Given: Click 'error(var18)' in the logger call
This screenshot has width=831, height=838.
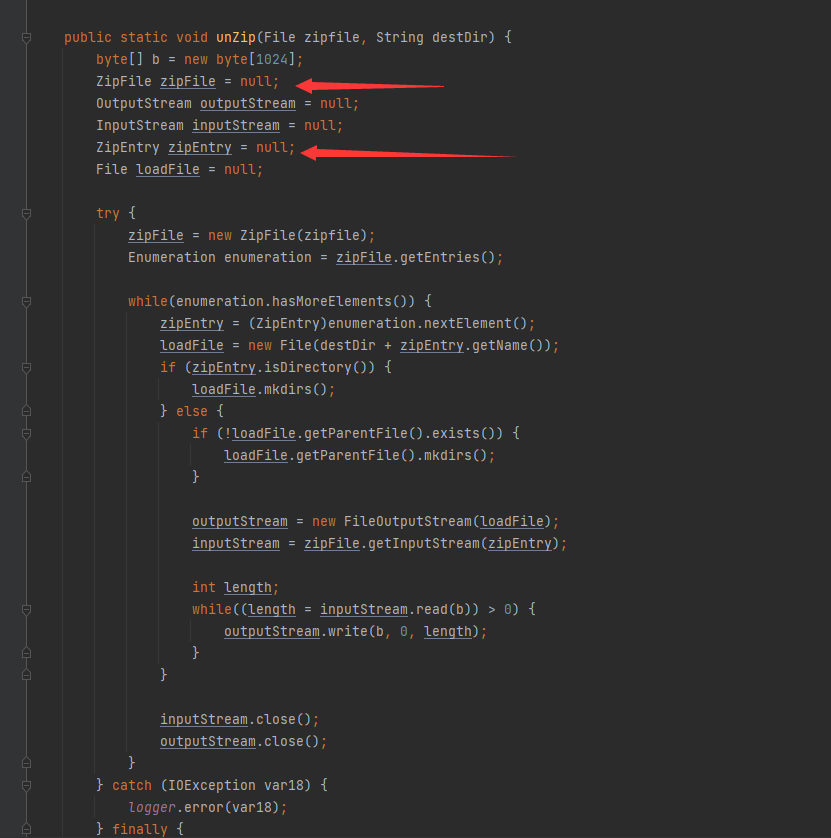Looking at the screenshot, I should pyautogui.click(x=231, y=807).
